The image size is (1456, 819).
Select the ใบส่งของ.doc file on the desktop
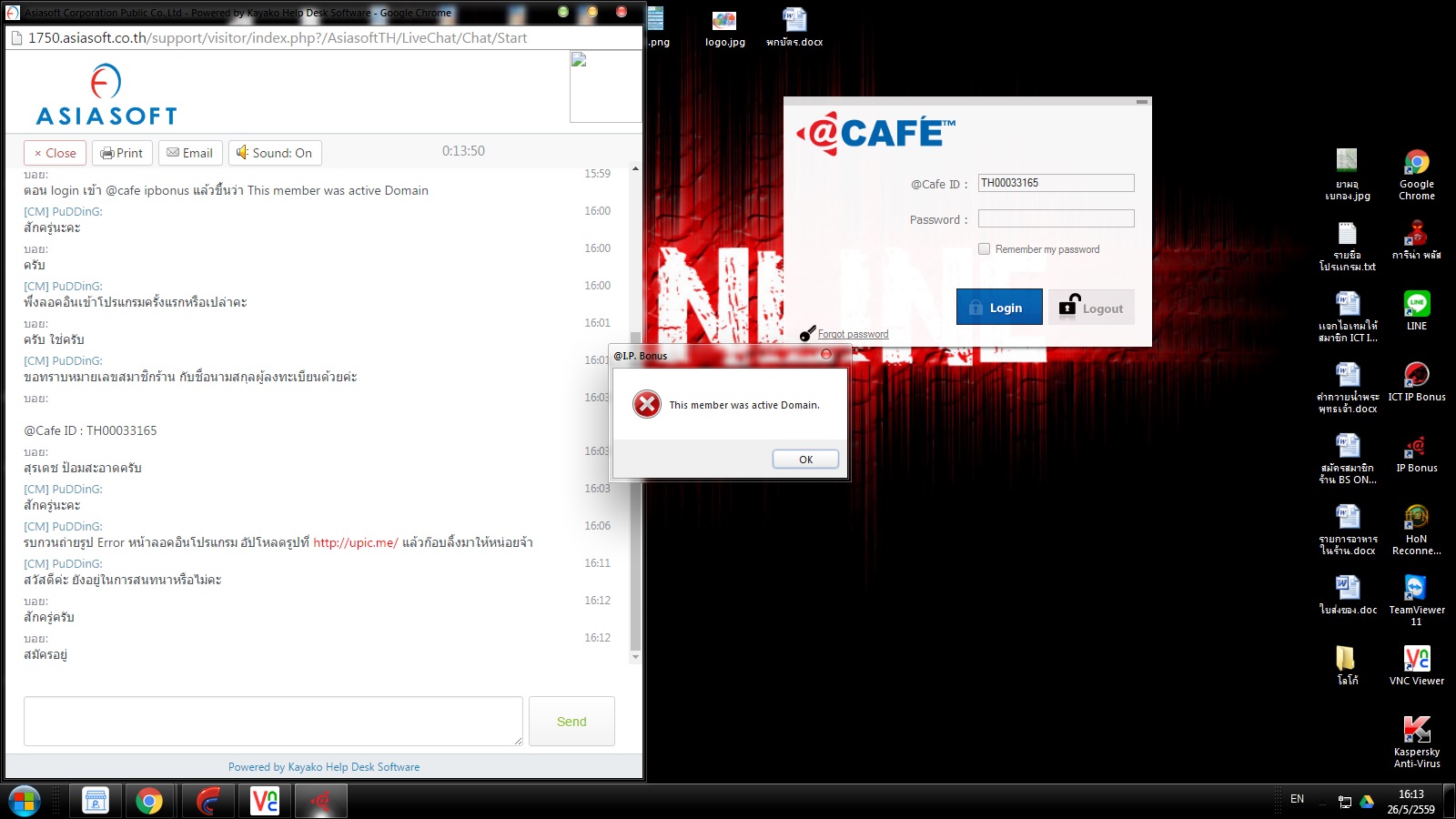[1348, 594]
